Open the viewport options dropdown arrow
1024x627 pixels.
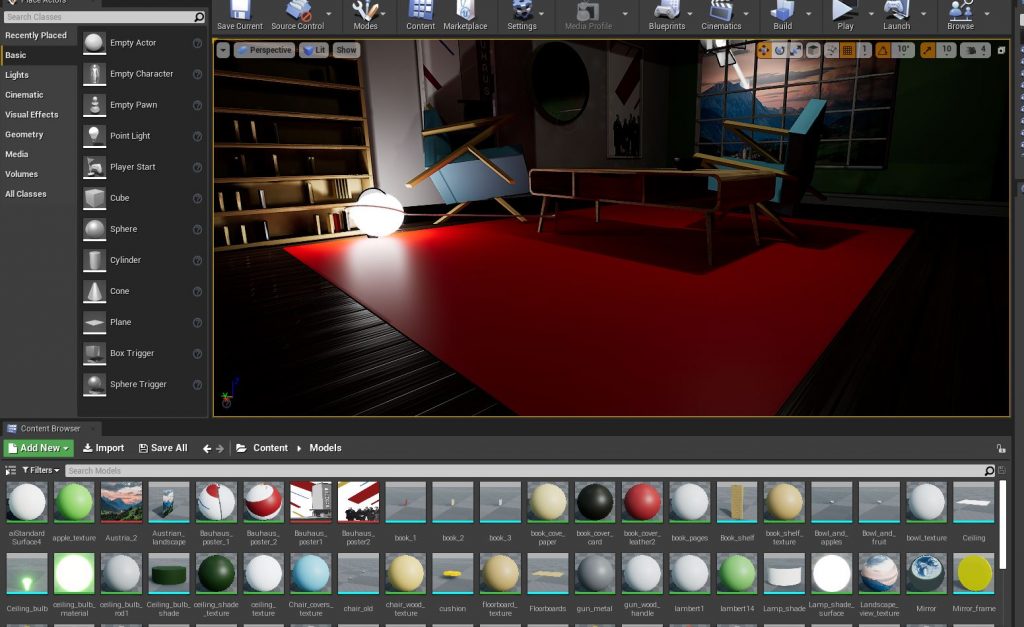(223, 50)
